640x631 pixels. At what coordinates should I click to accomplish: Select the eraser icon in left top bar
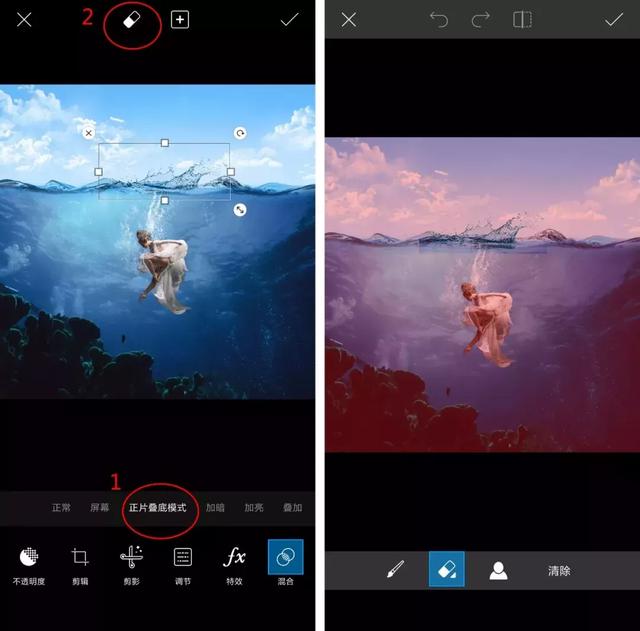[x=132, y=19]
